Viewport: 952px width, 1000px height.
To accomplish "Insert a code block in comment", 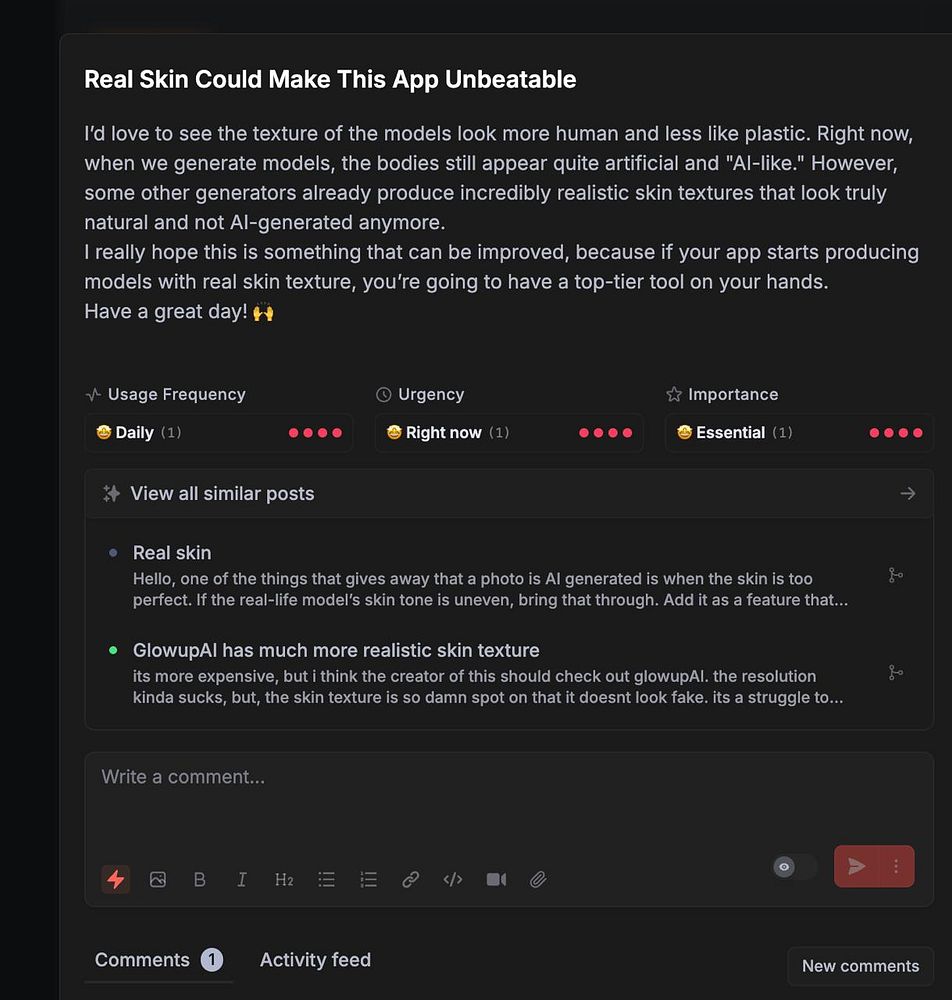I will pos(453,879).
